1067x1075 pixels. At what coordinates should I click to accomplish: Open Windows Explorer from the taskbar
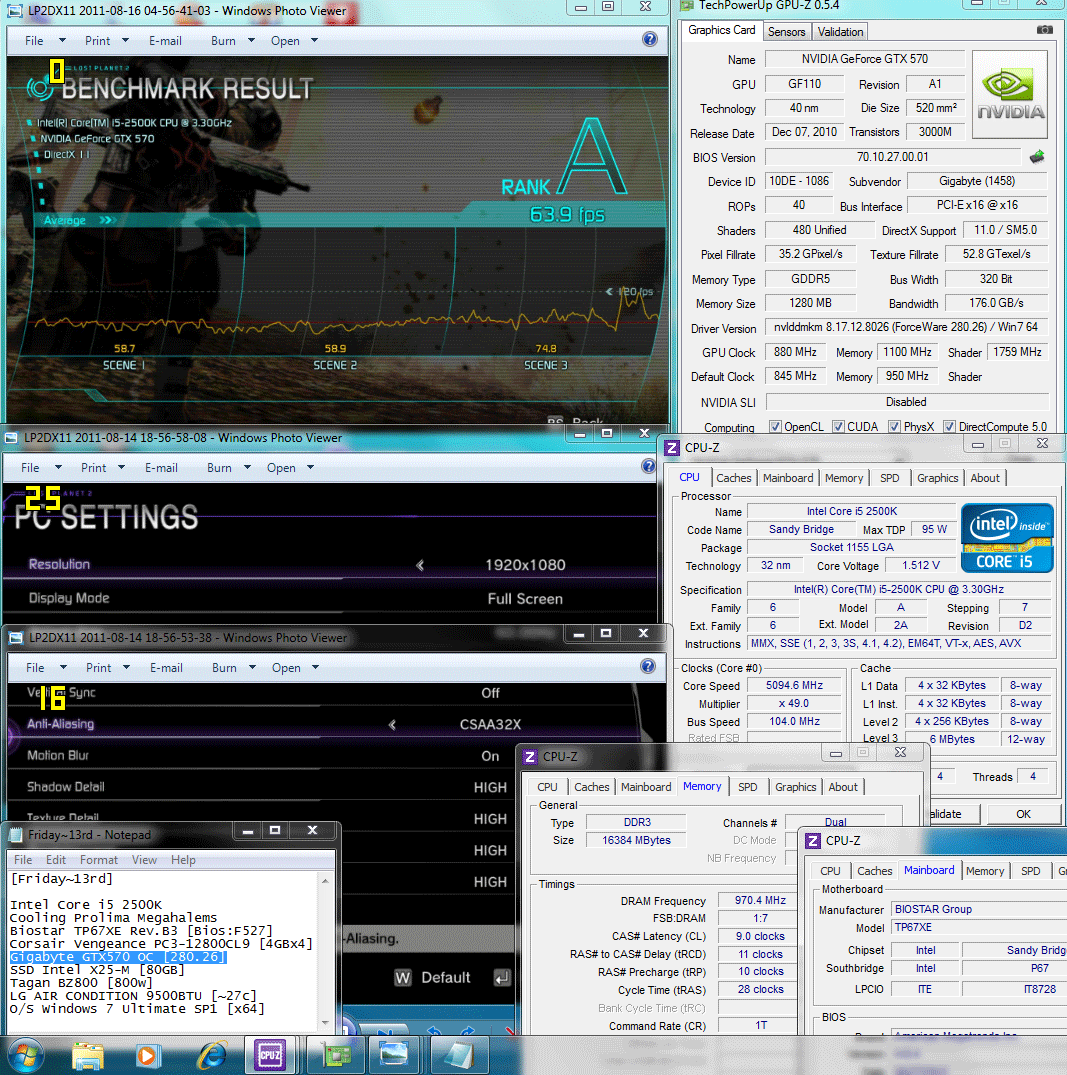pyautogui.click(x=88, y=1056)
